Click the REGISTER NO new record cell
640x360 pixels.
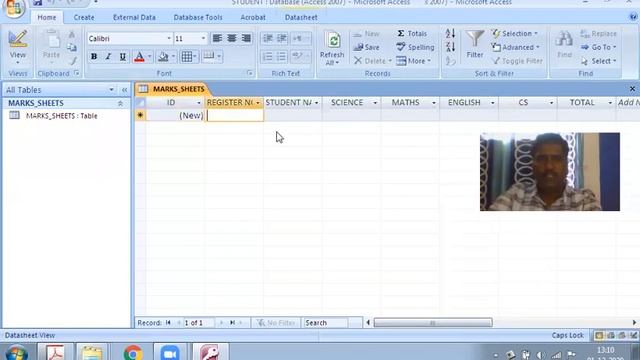(235, 116)
